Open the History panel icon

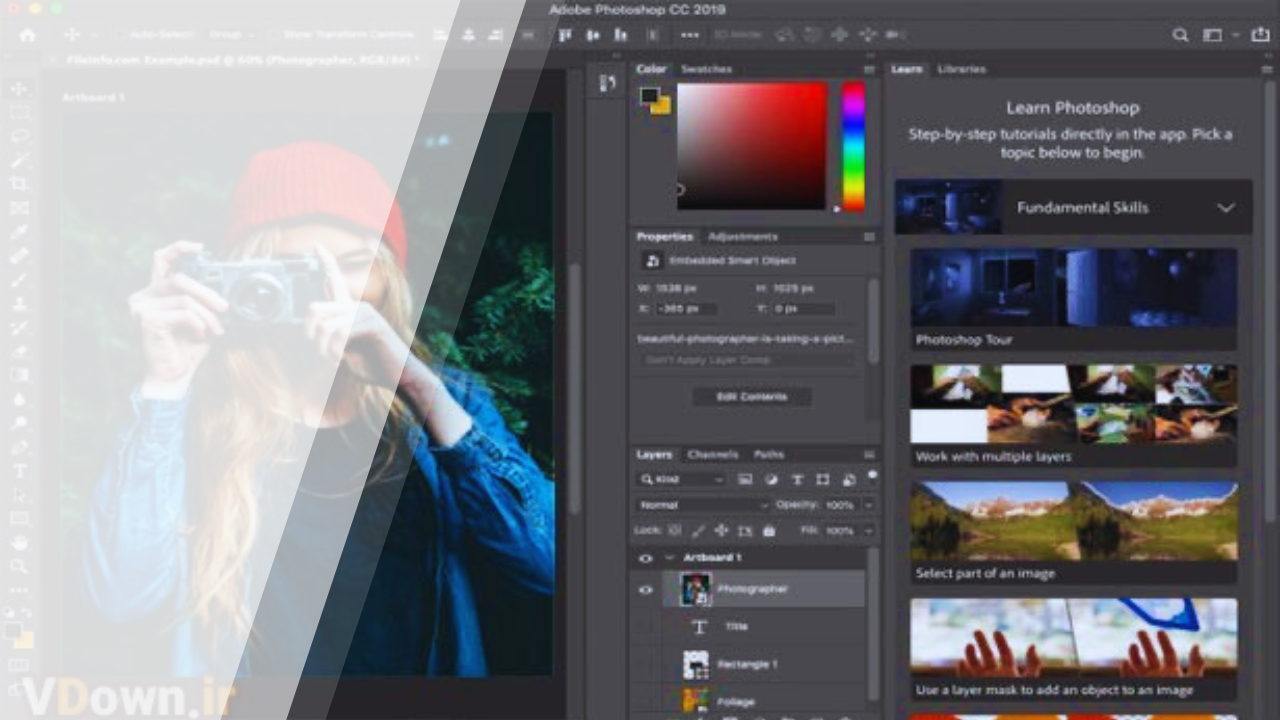tap(607, 84)
